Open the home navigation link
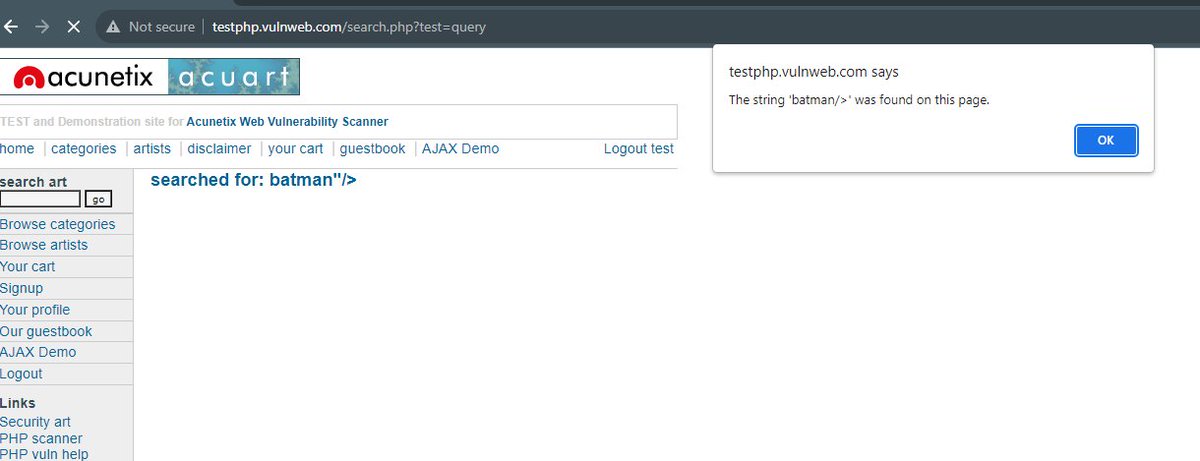 (x=17, y=149)
